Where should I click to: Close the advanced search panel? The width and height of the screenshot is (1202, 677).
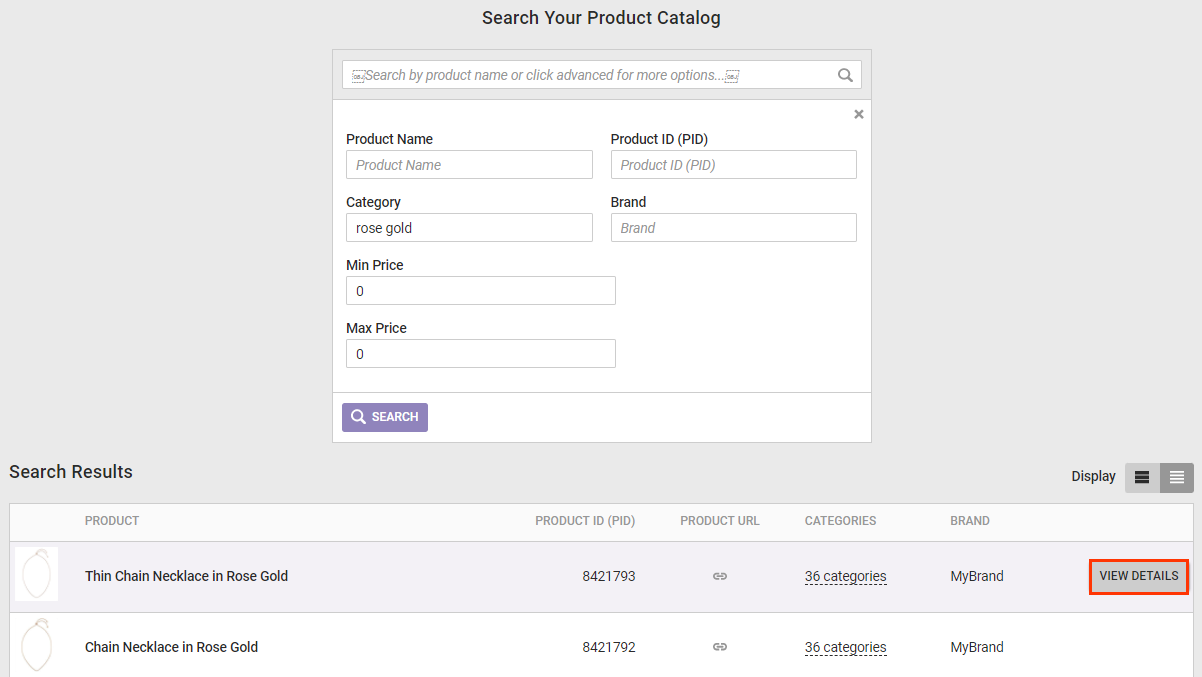pos(858,114)
